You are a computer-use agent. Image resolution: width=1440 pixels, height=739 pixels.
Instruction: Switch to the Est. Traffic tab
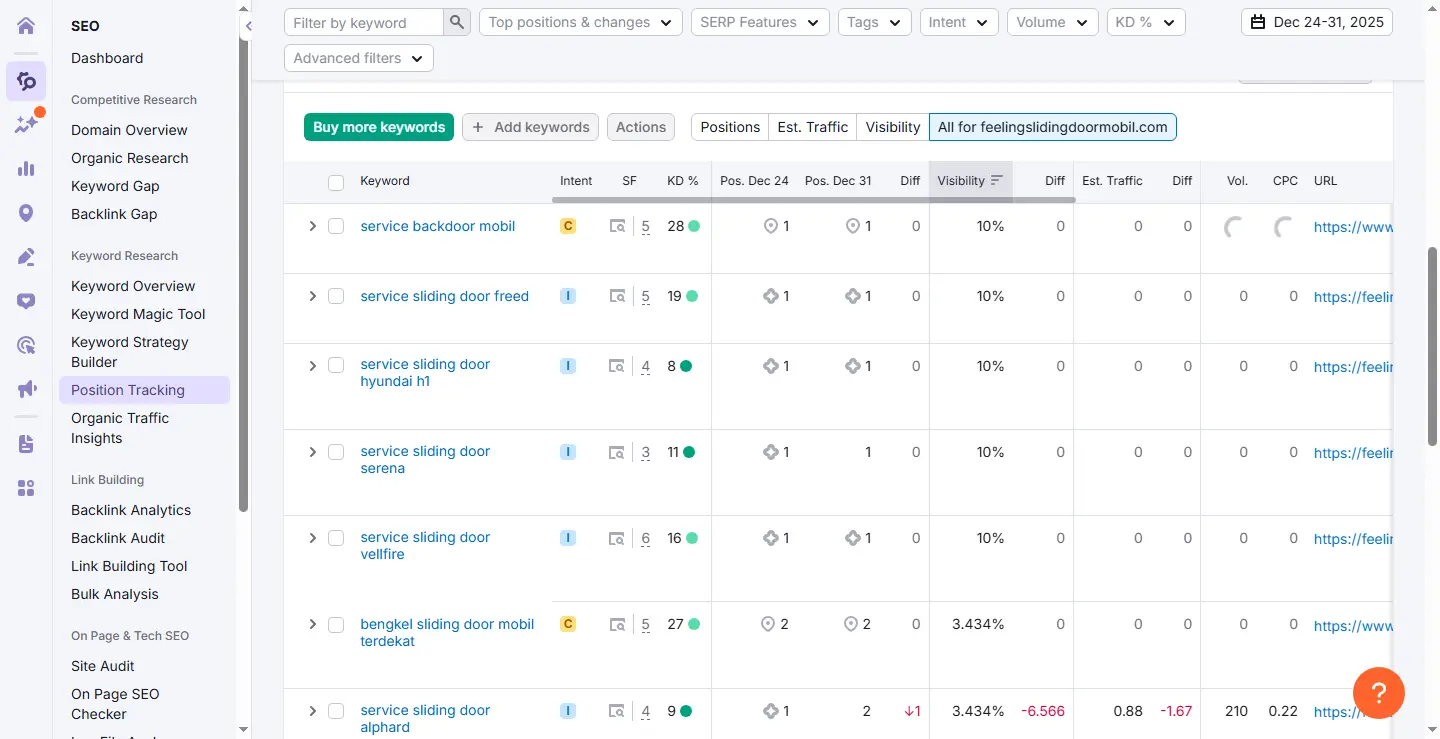812,127
